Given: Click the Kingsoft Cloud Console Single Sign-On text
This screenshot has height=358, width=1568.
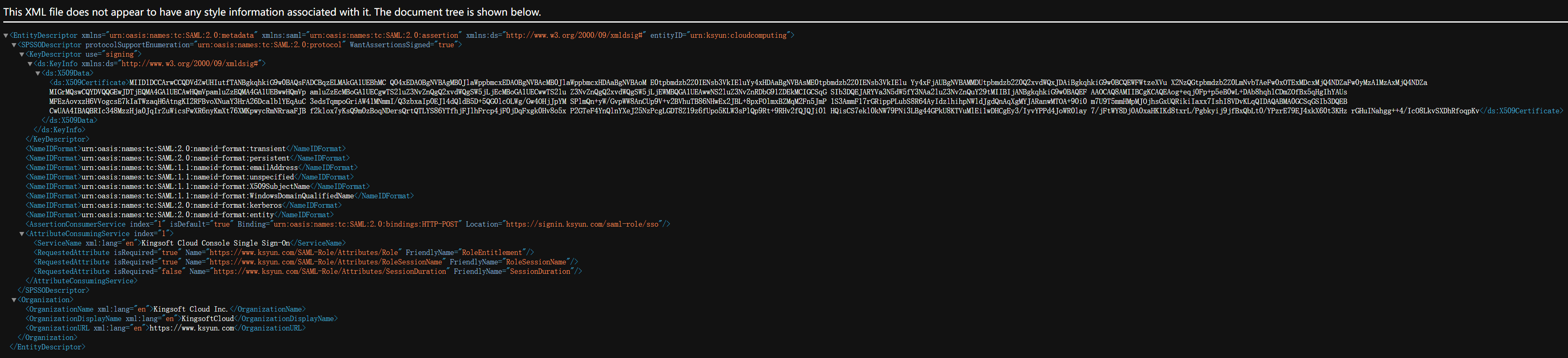Looking at the screenshot, I should [216, 243].
